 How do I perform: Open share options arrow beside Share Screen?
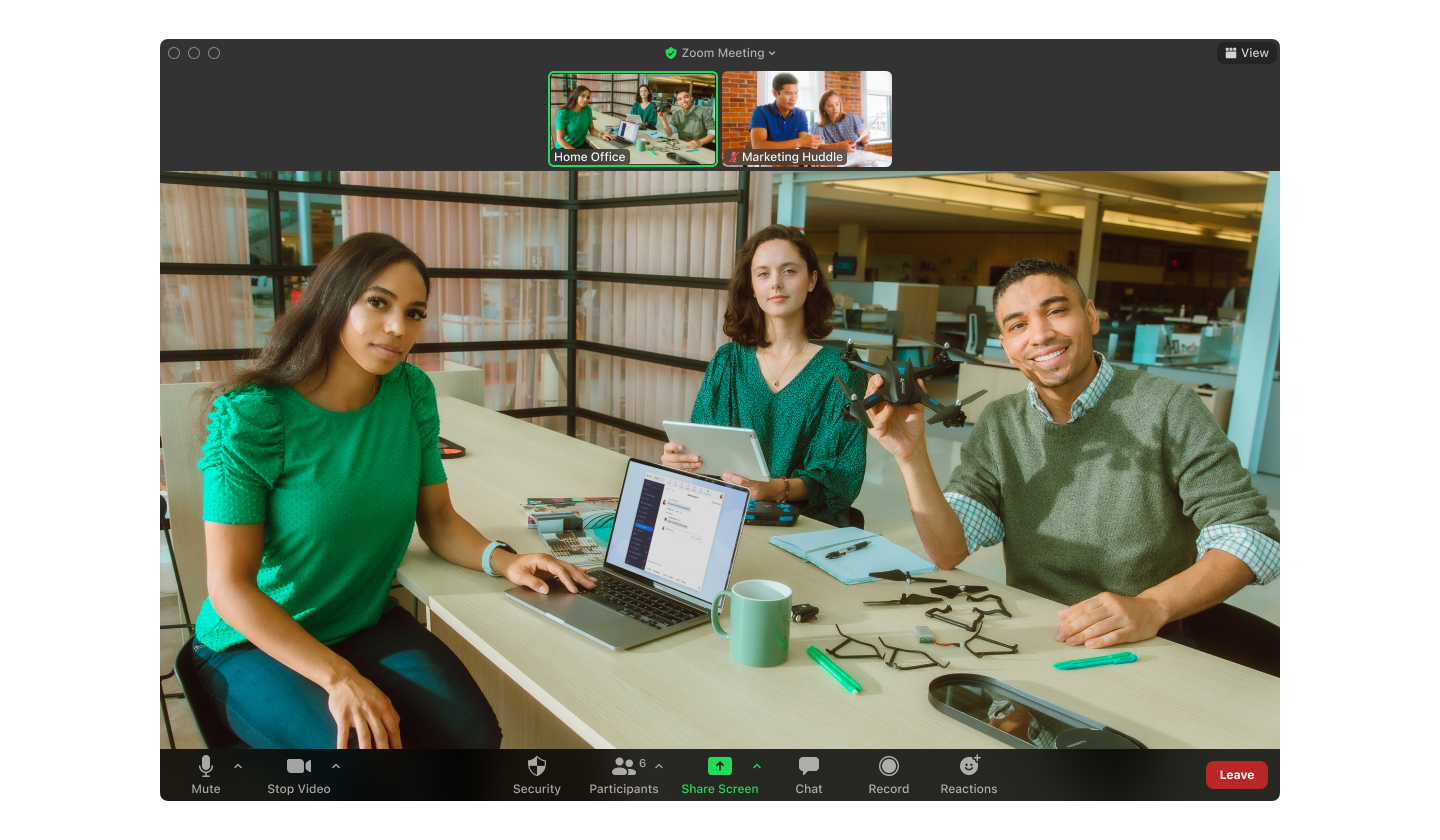tap(757, 766)
